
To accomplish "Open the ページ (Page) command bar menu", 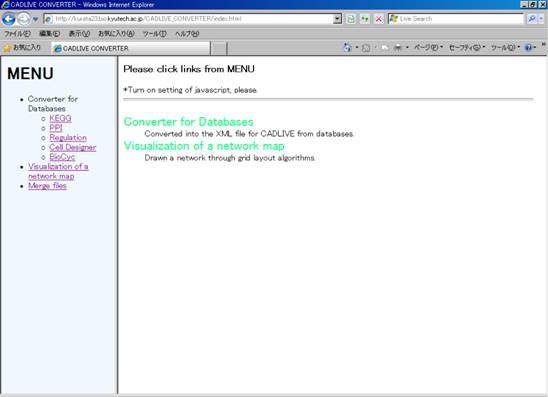I will click(428, 48).
